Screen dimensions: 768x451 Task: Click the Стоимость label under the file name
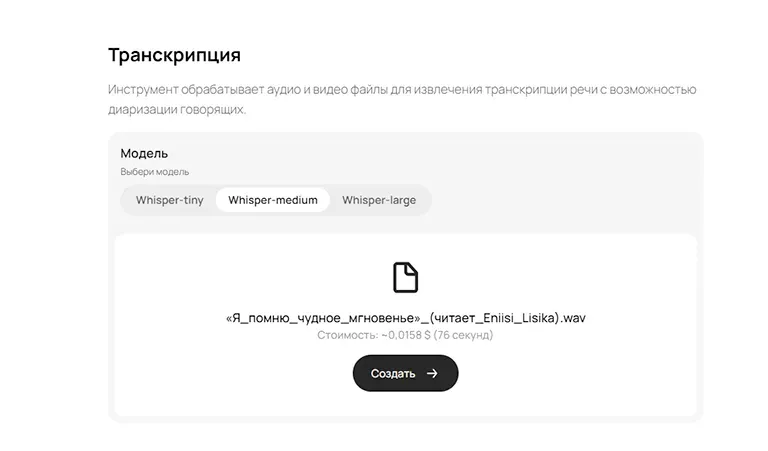348,335
